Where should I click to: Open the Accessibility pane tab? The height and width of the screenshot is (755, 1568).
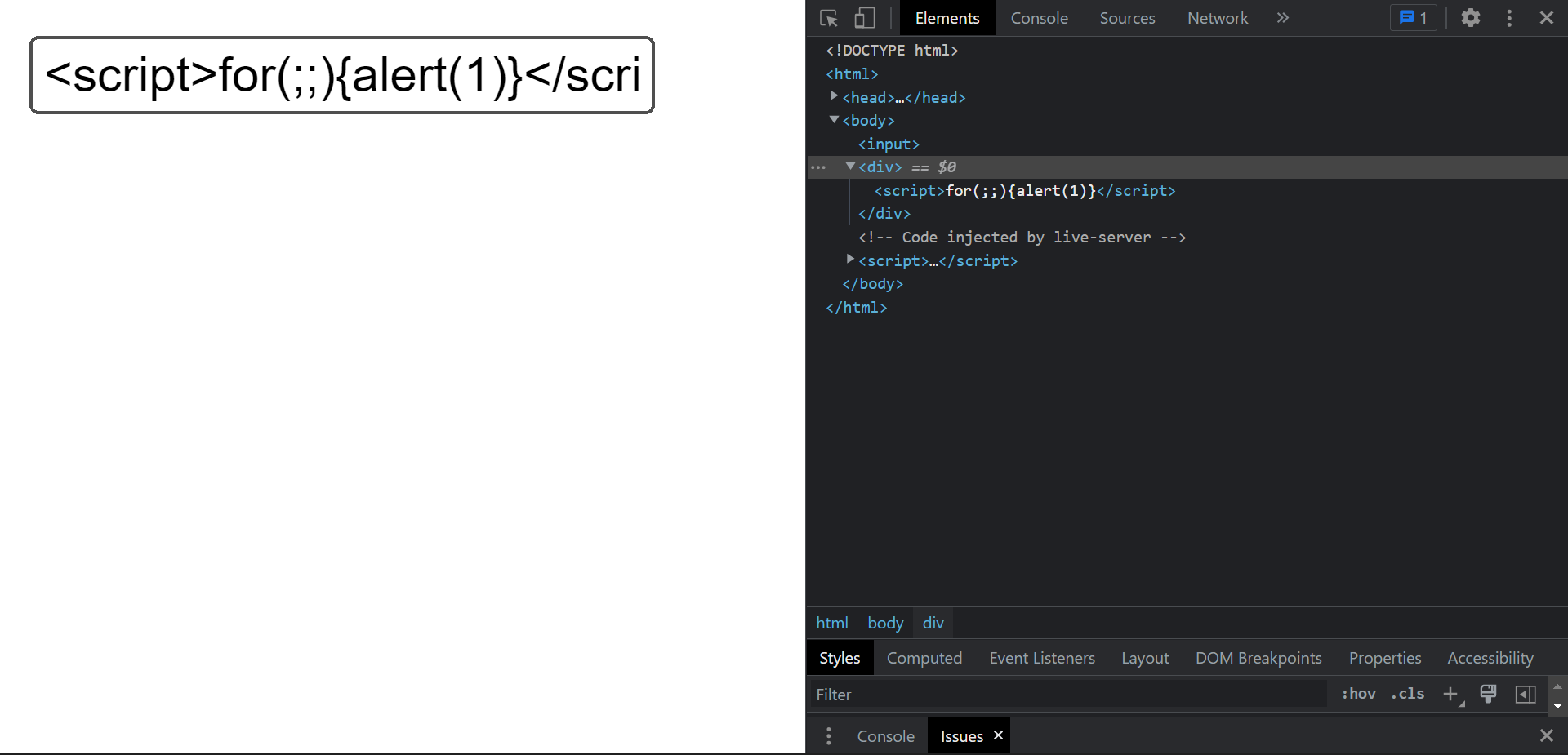coord(1490,658)
